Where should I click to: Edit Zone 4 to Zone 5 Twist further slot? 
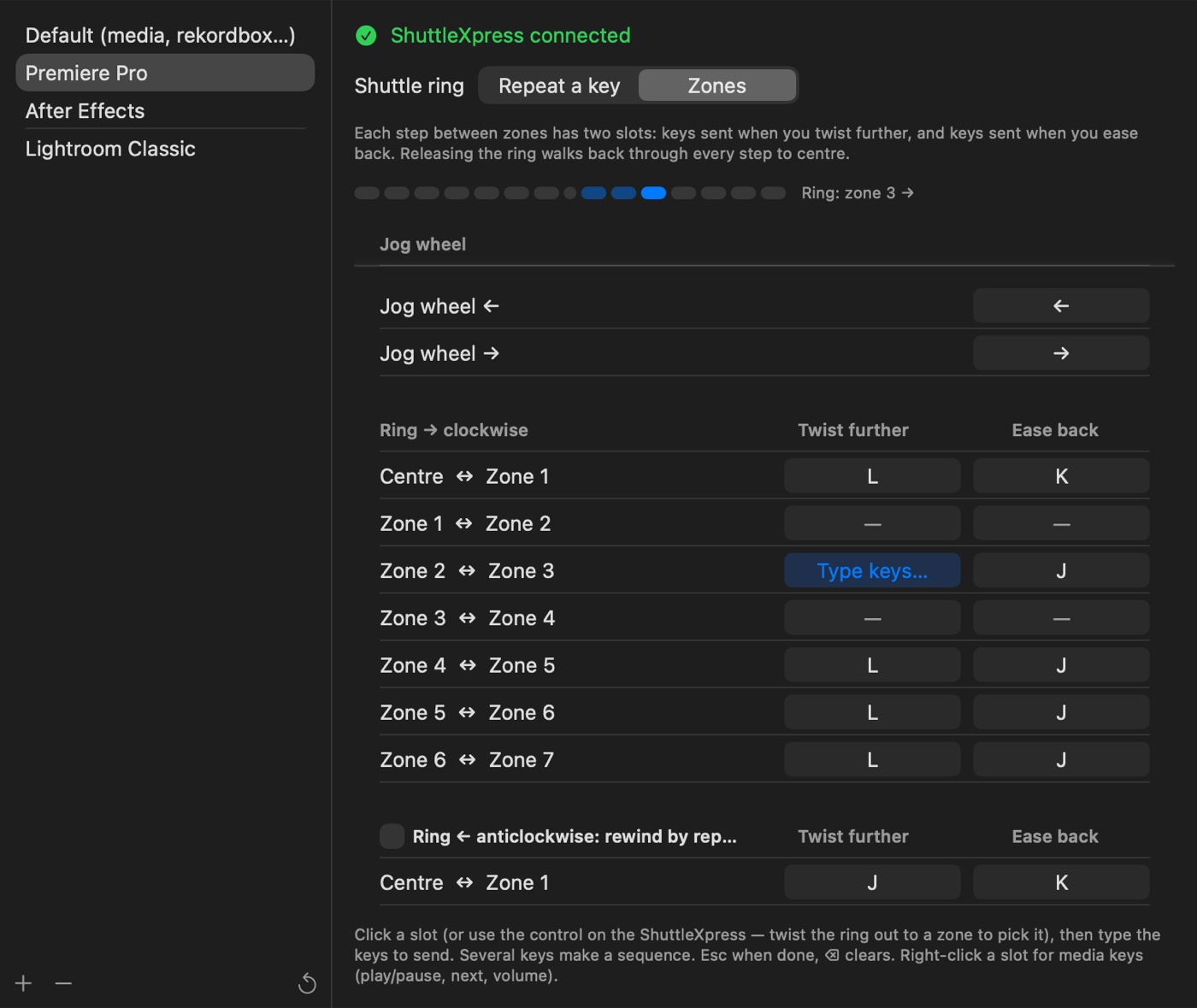point(872,665)
